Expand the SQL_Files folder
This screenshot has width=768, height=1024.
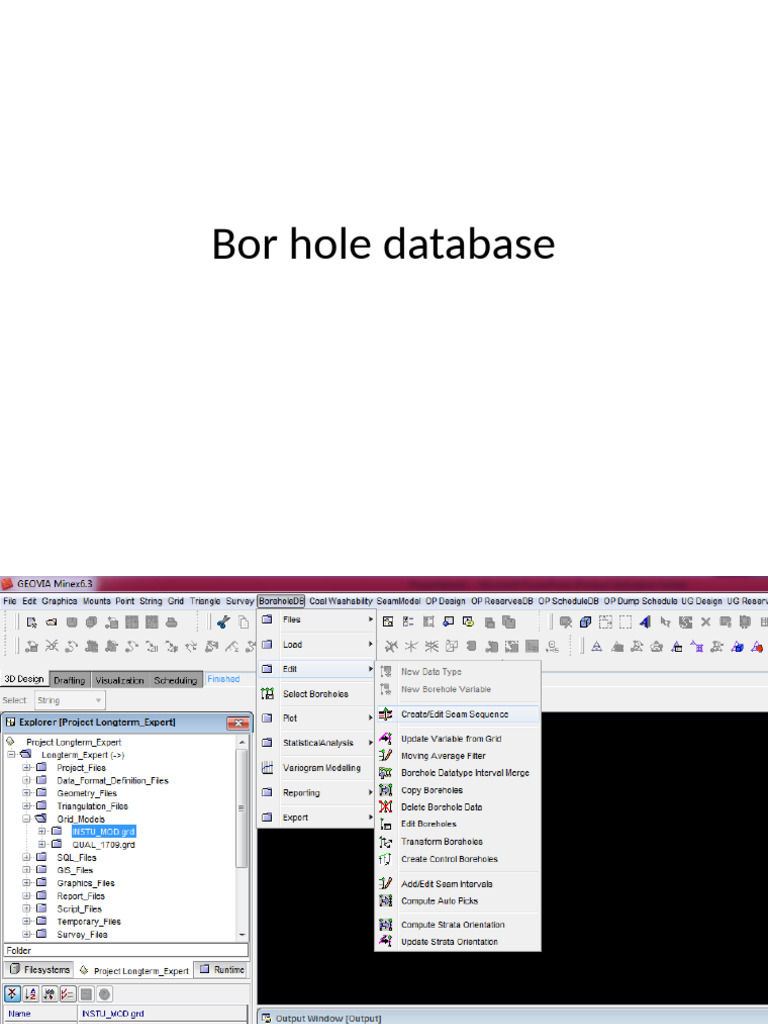pos(27,857)
